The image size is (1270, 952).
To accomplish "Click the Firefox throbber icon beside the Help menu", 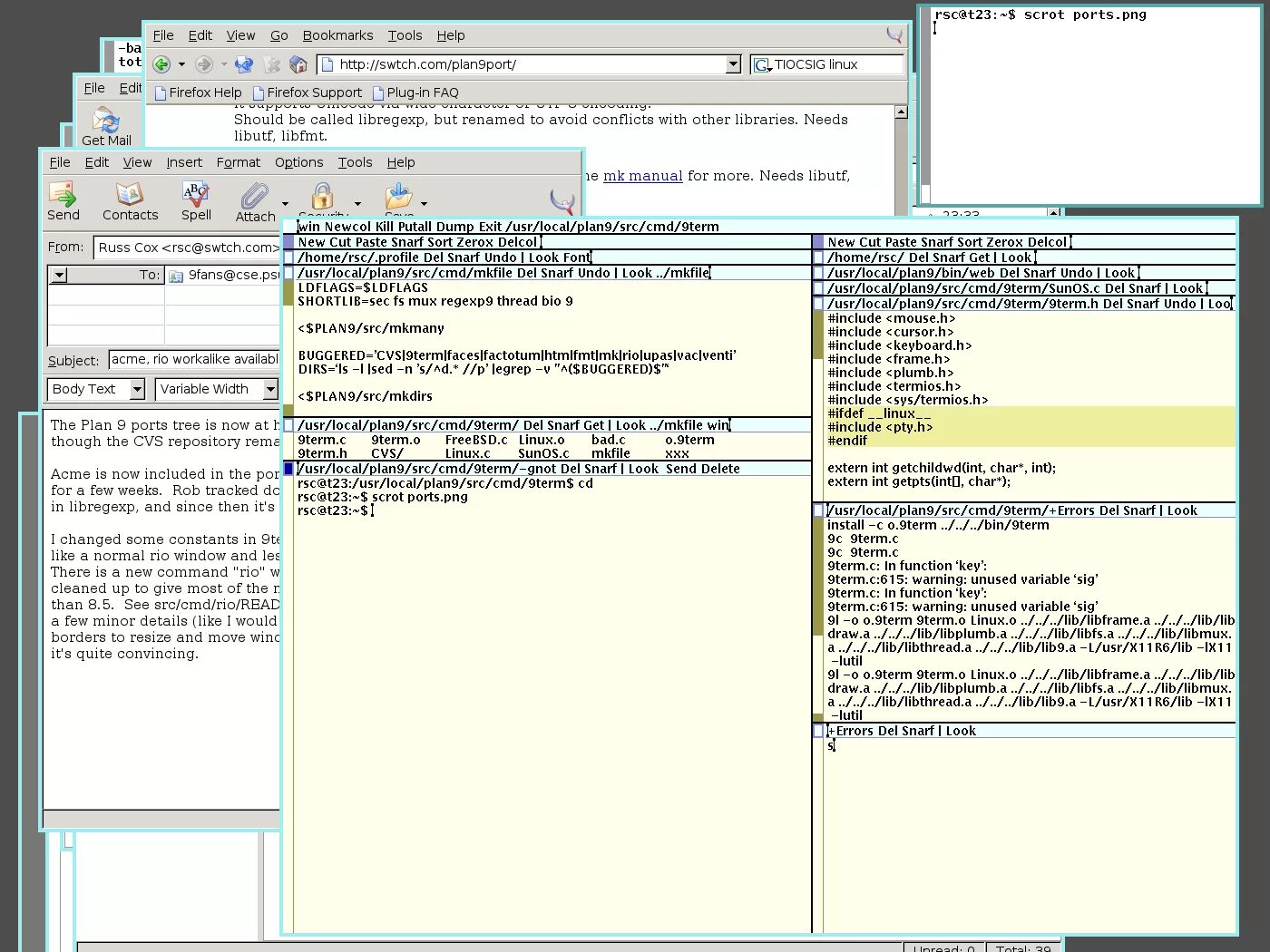I will [894, 35].
